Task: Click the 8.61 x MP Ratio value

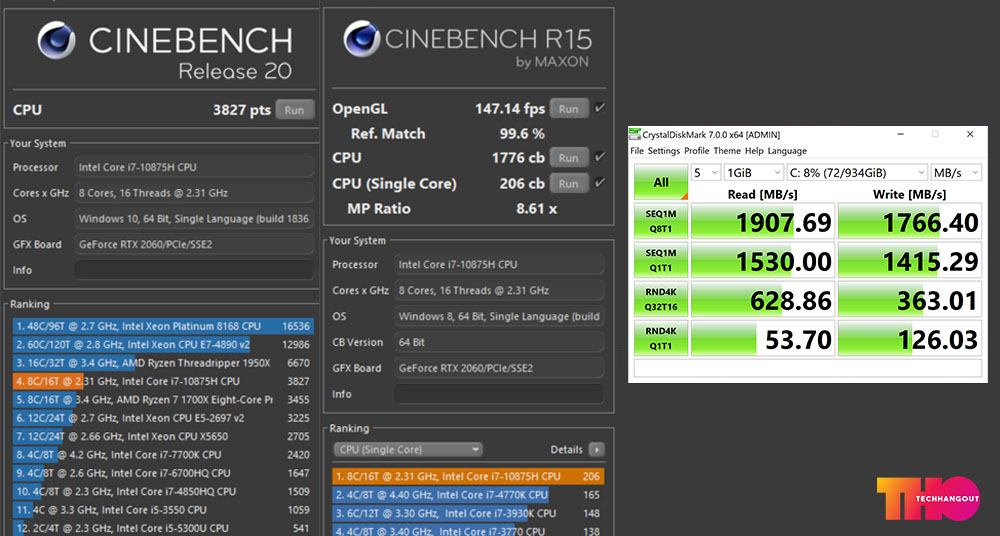Action: click(536, 209)
